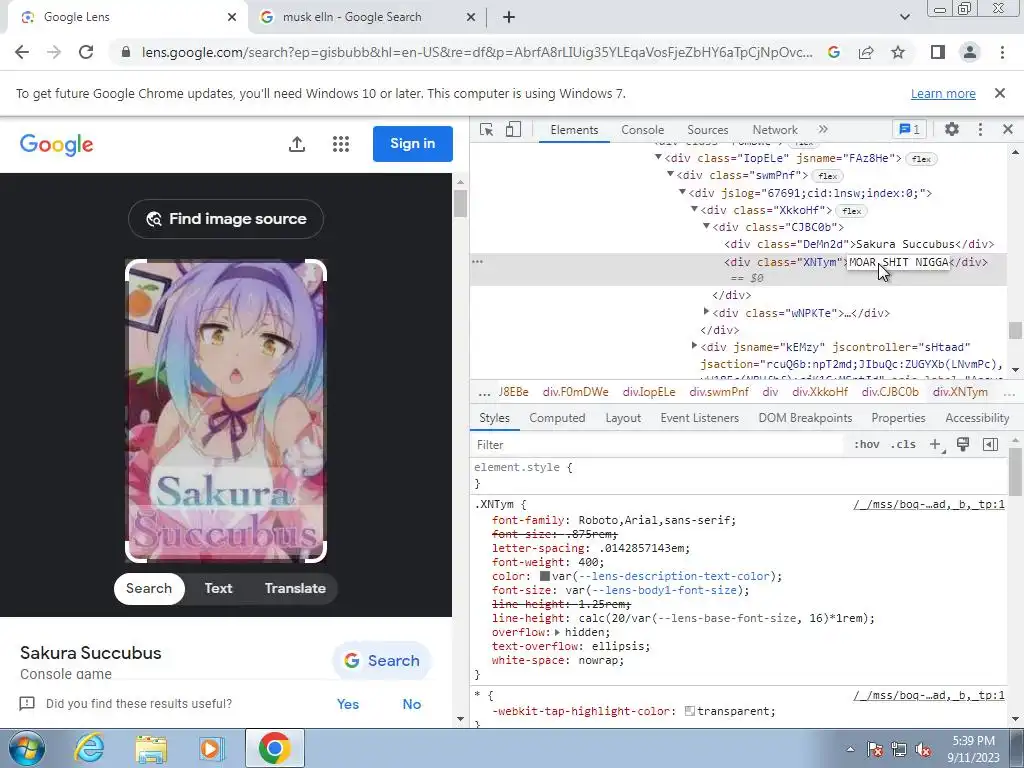Switch to the DevTools Sources tab

(x=707, y=130)
